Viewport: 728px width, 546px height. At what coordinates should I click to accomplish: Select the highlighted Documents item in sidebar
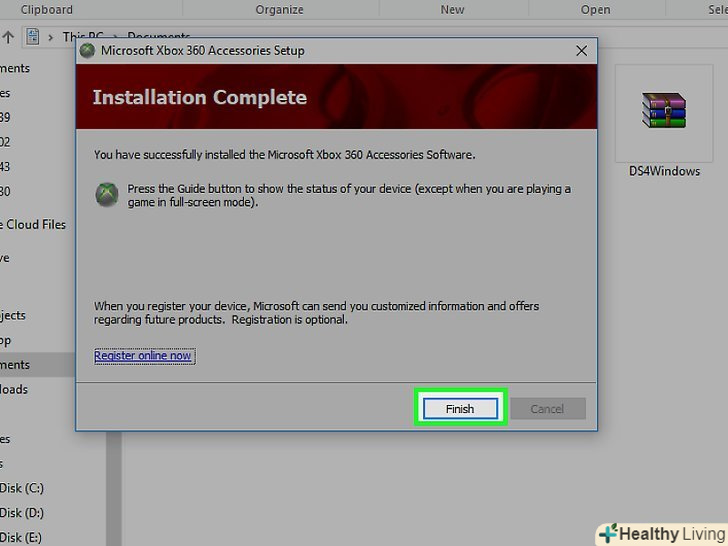pyautogui.click(x=37, y=364)
